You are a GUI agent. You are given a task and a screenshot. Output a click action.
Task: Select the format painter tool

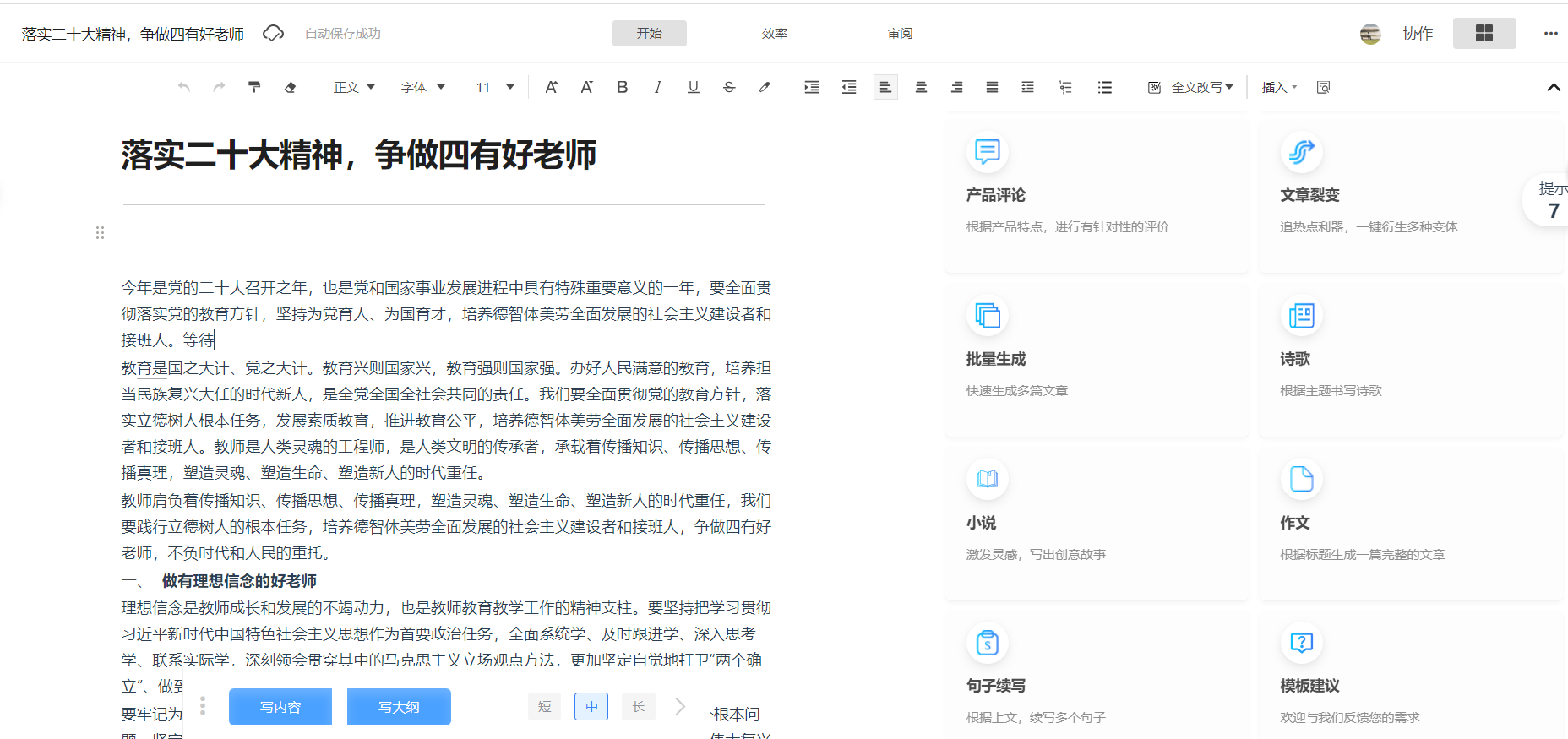click(x=254, y=87)
